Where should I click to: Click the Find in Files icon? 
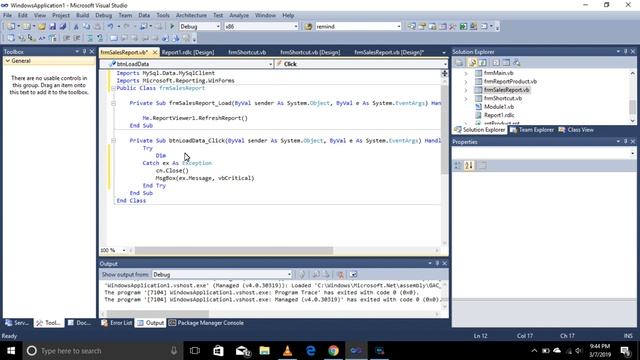(x=308, y=27)
